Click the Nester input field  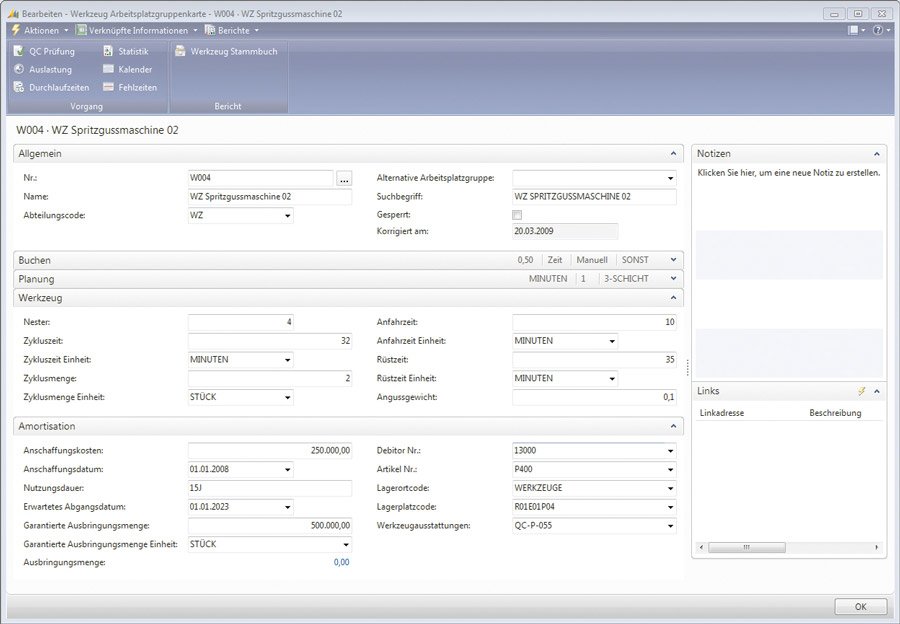pyautogui.click(x=240, y=322)
